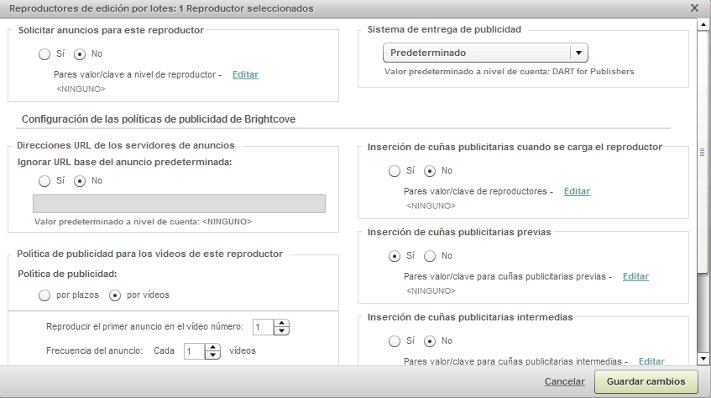Select Sí for Ignorar URL base del anuncio
The image size is (711, 398).
(x=44, y=181)
